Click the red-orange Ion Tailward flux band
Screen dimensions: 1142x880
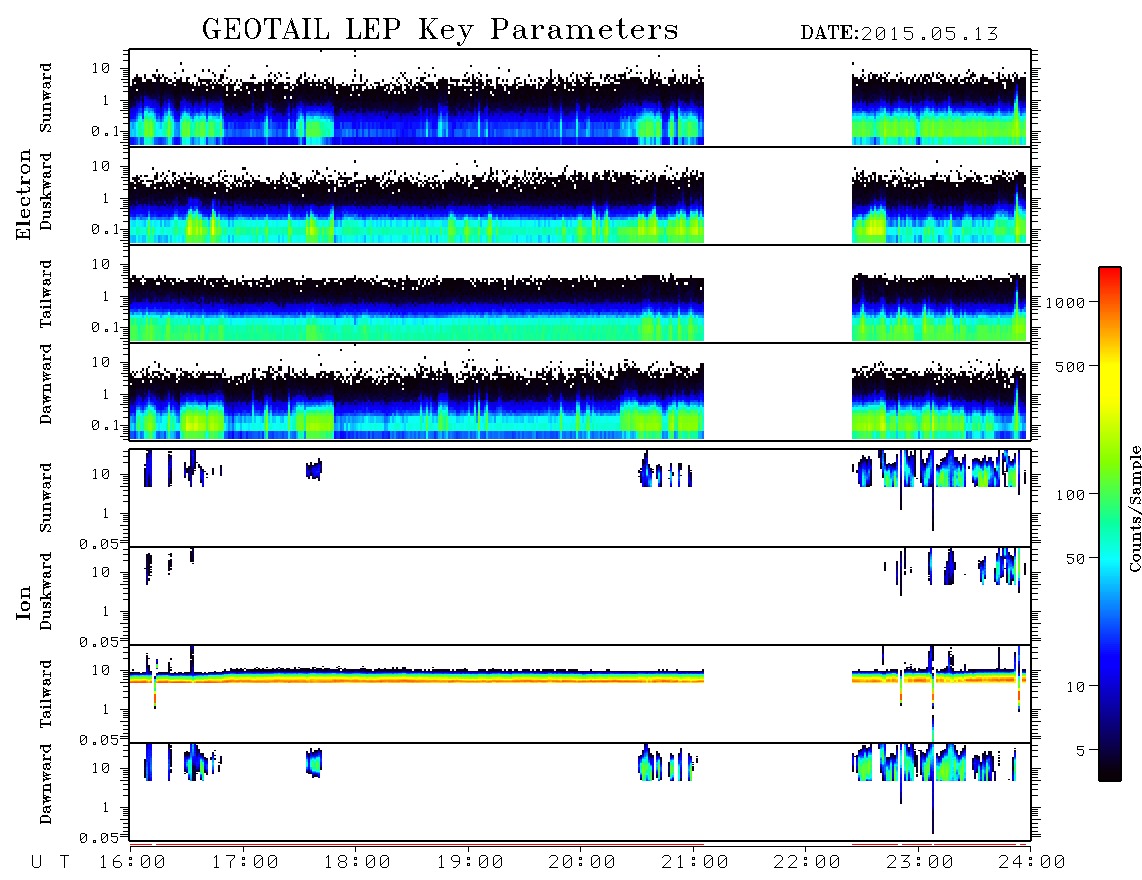(417, 678)
